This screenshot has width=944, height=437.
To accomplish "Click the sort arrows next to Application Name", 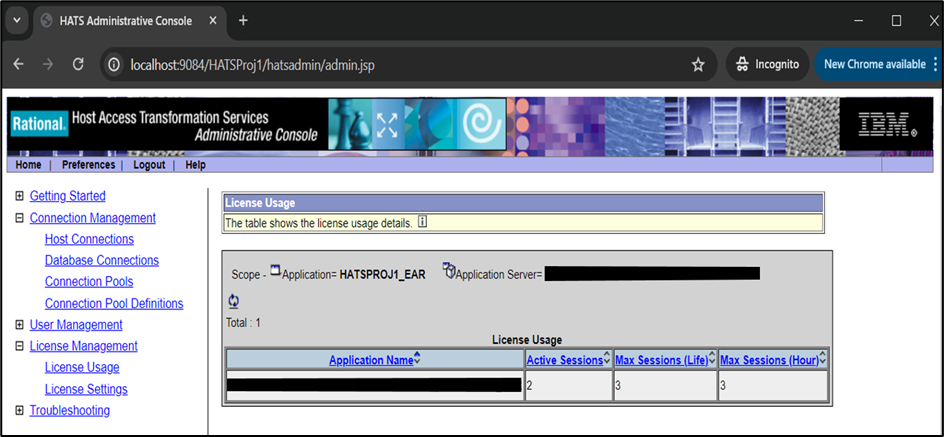I will (417, 360).
